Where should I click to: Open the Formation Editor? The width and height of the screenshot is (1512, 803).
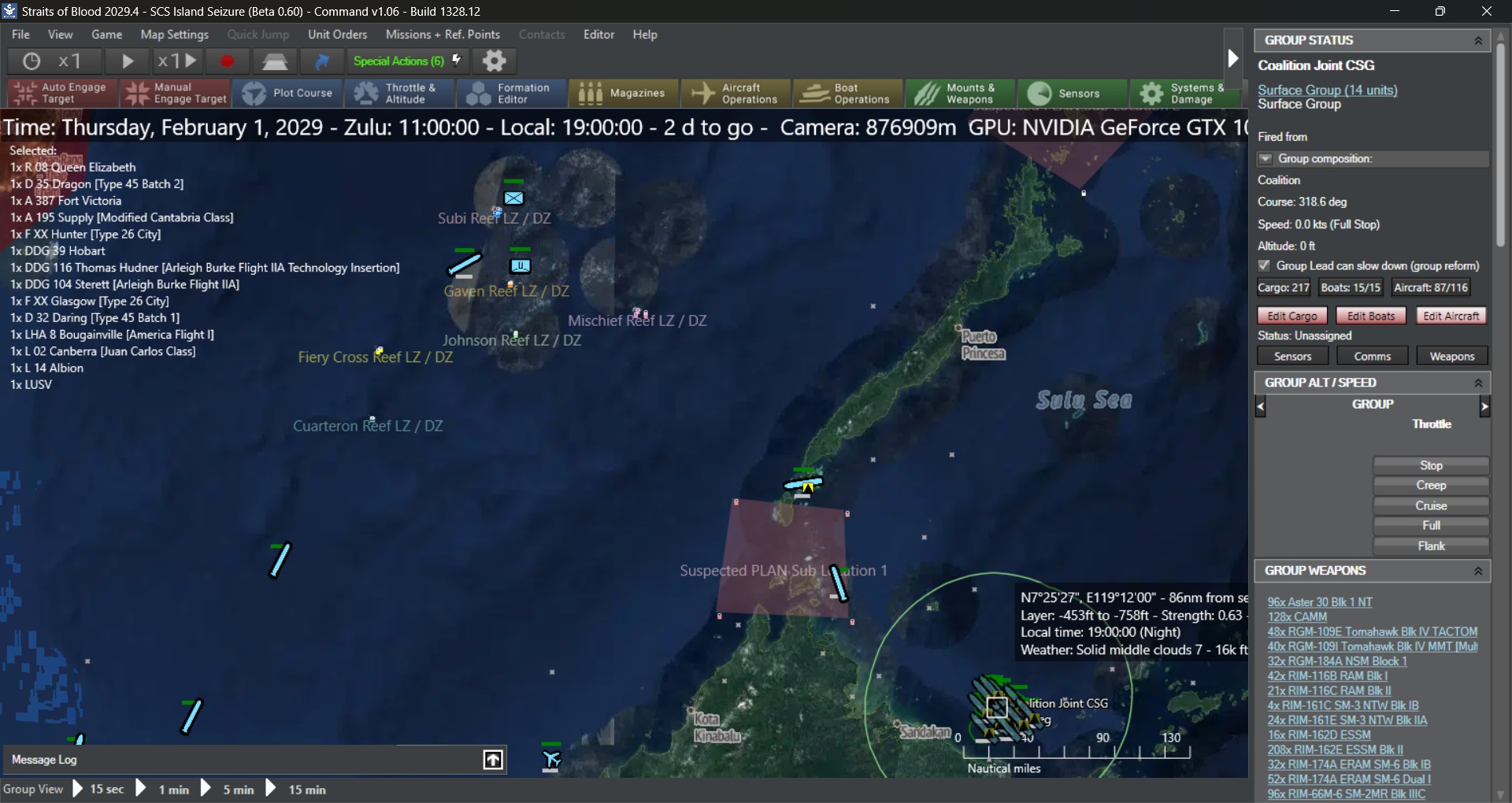pos(511,93)
